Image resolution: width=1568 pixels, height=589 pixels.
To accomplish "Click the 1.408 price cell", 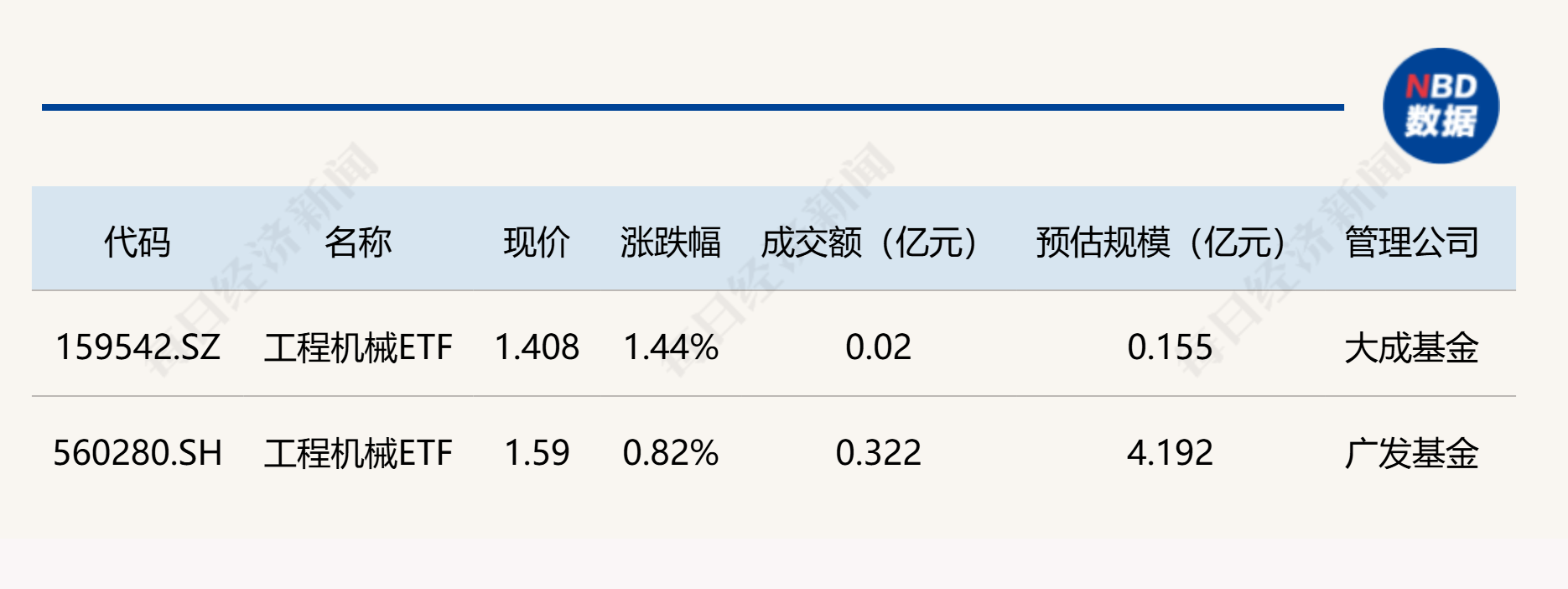I will pyautogui.click(x=537, y=347).
